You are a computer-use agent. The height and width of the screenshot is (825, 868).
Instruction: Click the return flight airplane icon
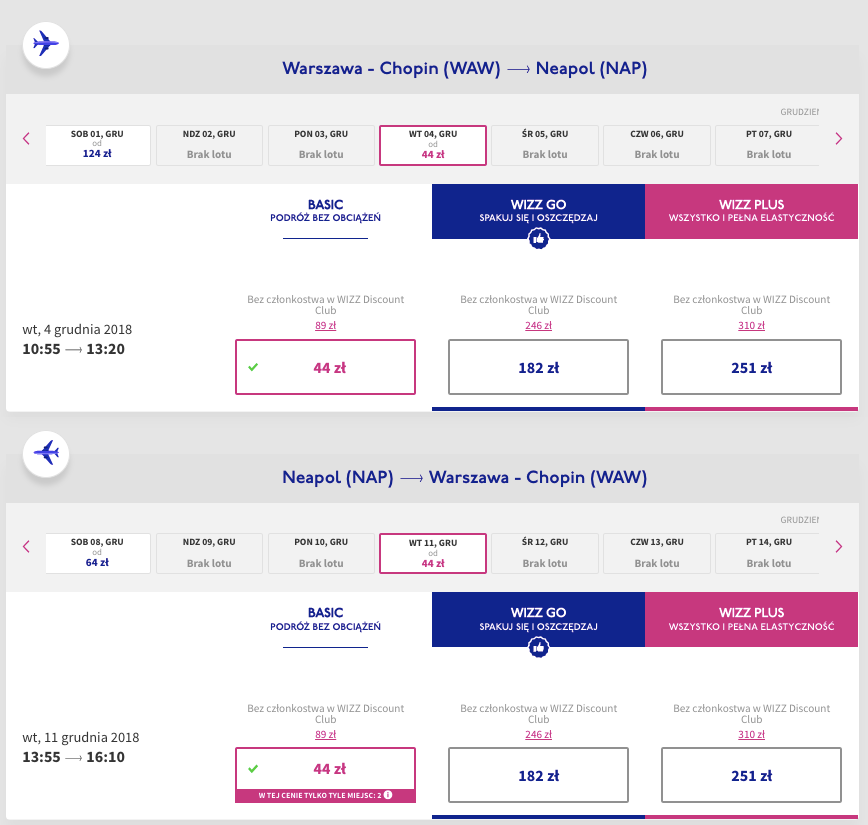(45, 452)
